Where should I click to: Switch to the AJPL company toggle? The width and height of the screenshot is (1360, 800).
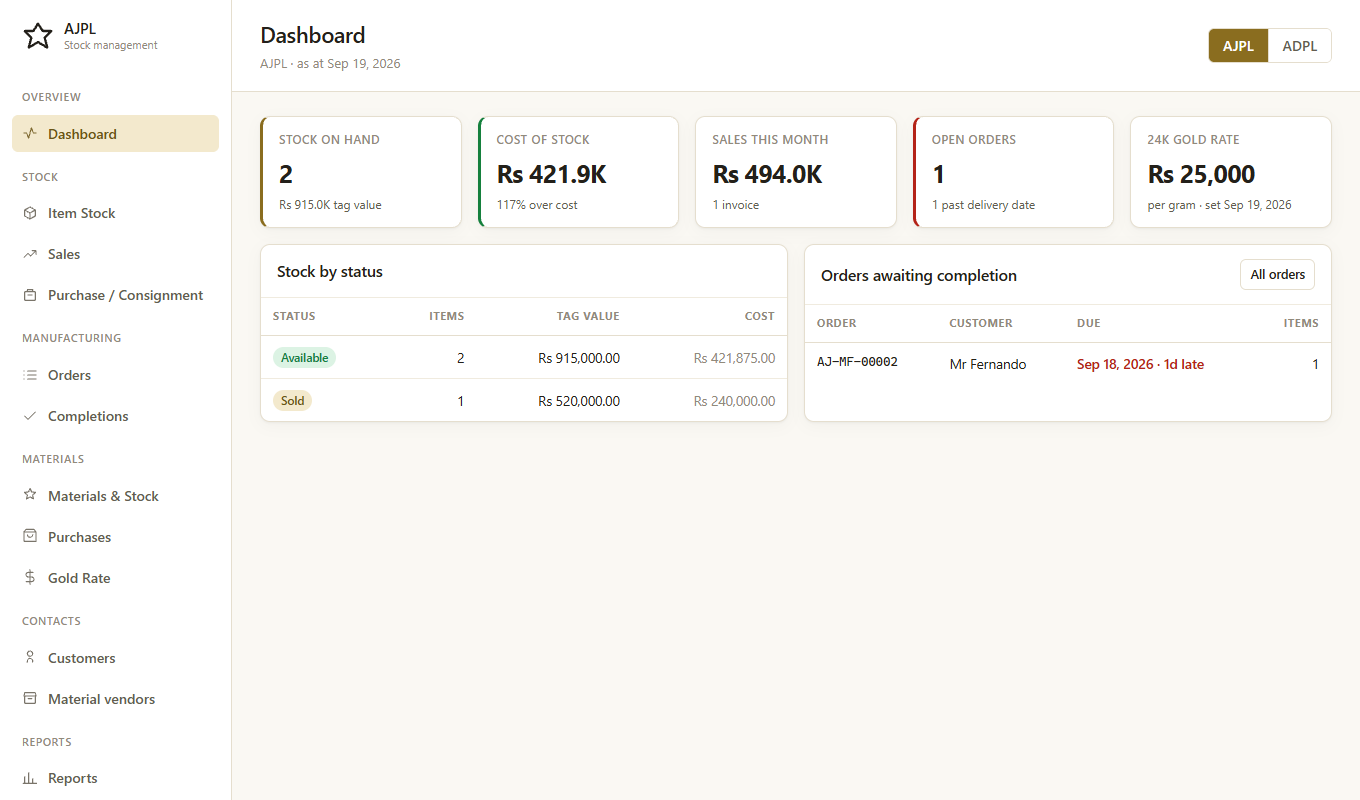point(1238,46)
